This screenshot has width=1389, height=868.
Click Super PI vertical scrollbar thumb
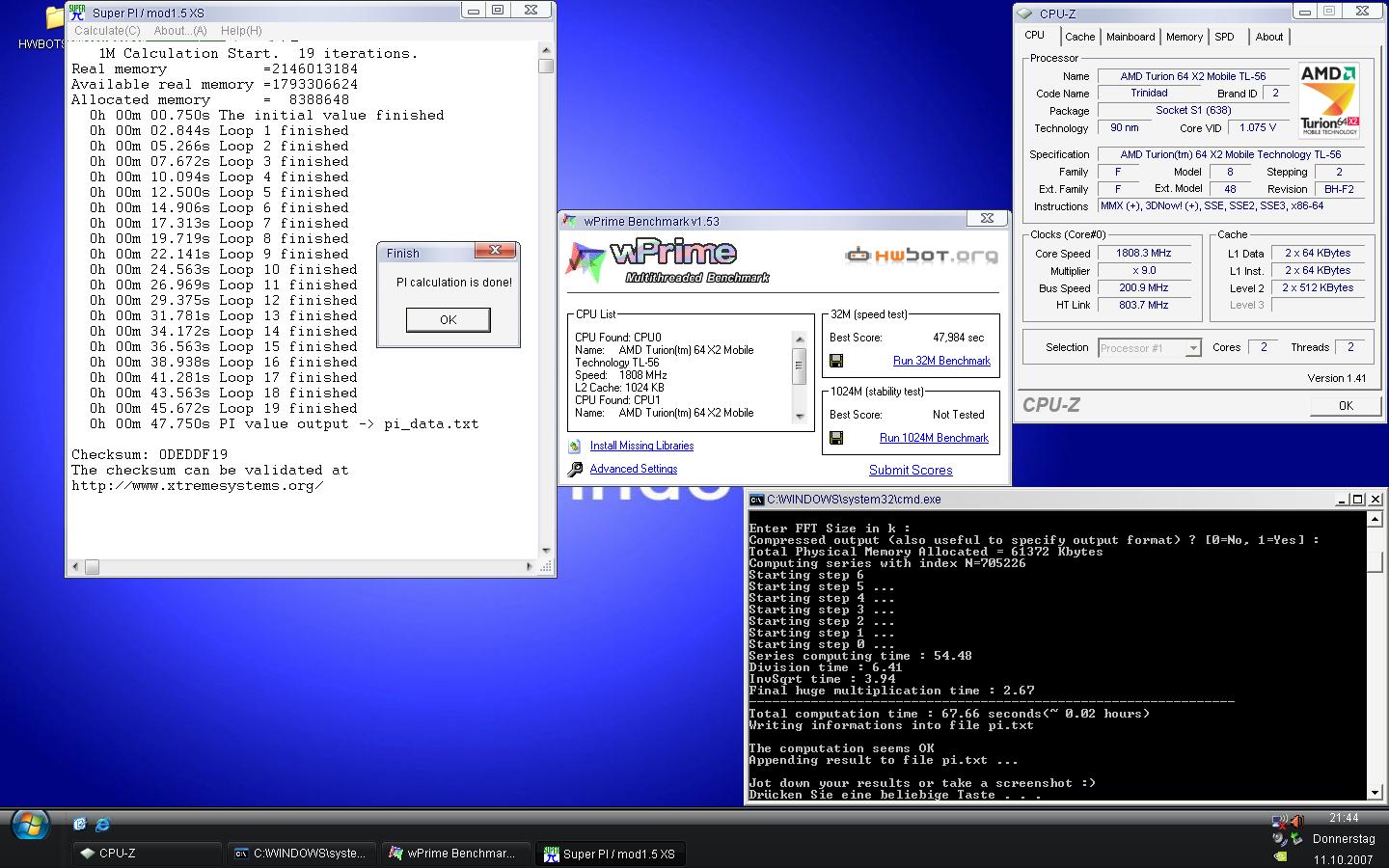[546, 66]
